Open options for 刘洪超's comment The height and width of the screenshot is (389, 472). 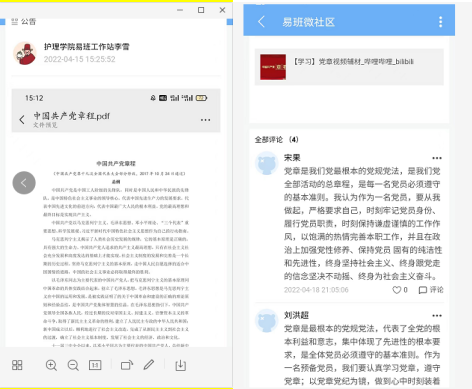(x=437, y=315)
